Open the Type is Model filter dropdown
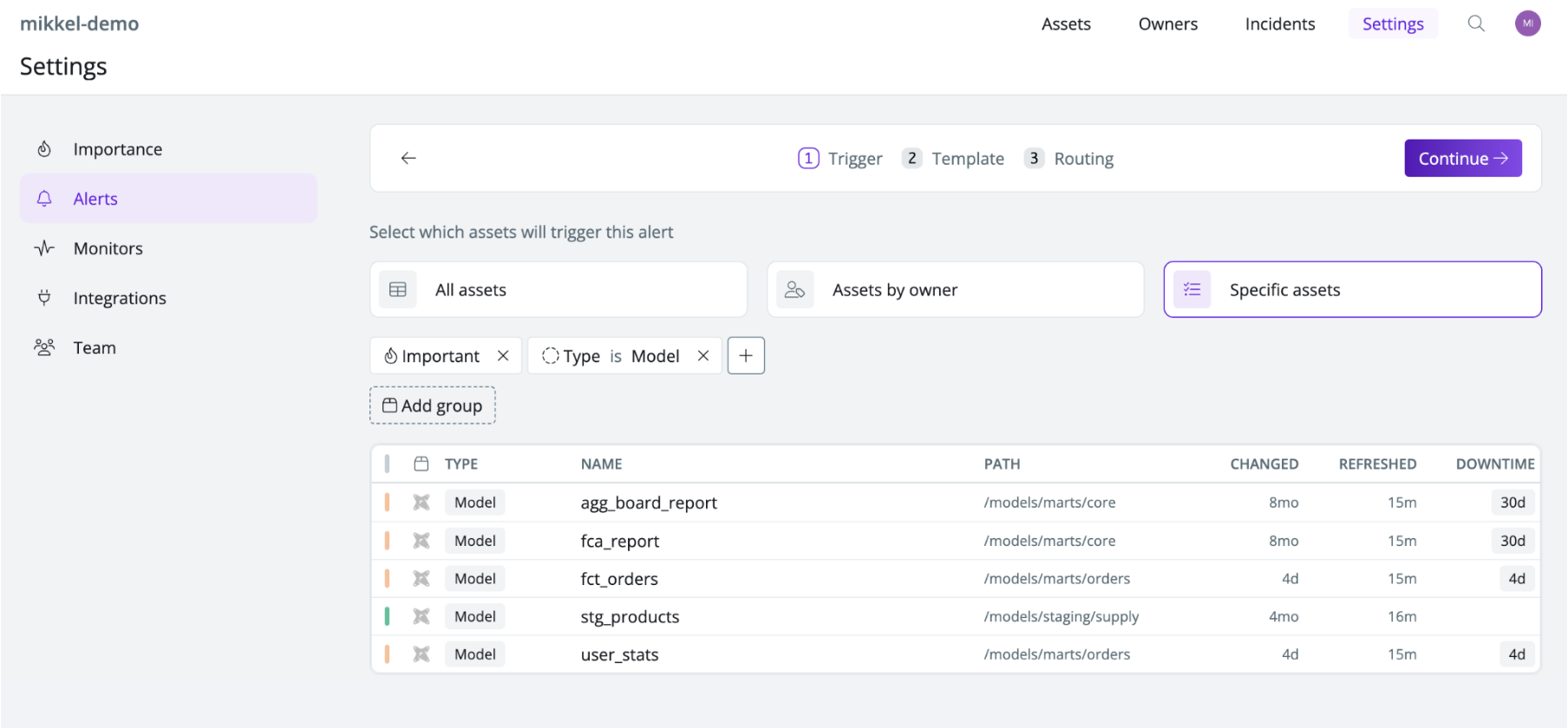Viewport: 1568px width, 728px height. tap(611, 355)
